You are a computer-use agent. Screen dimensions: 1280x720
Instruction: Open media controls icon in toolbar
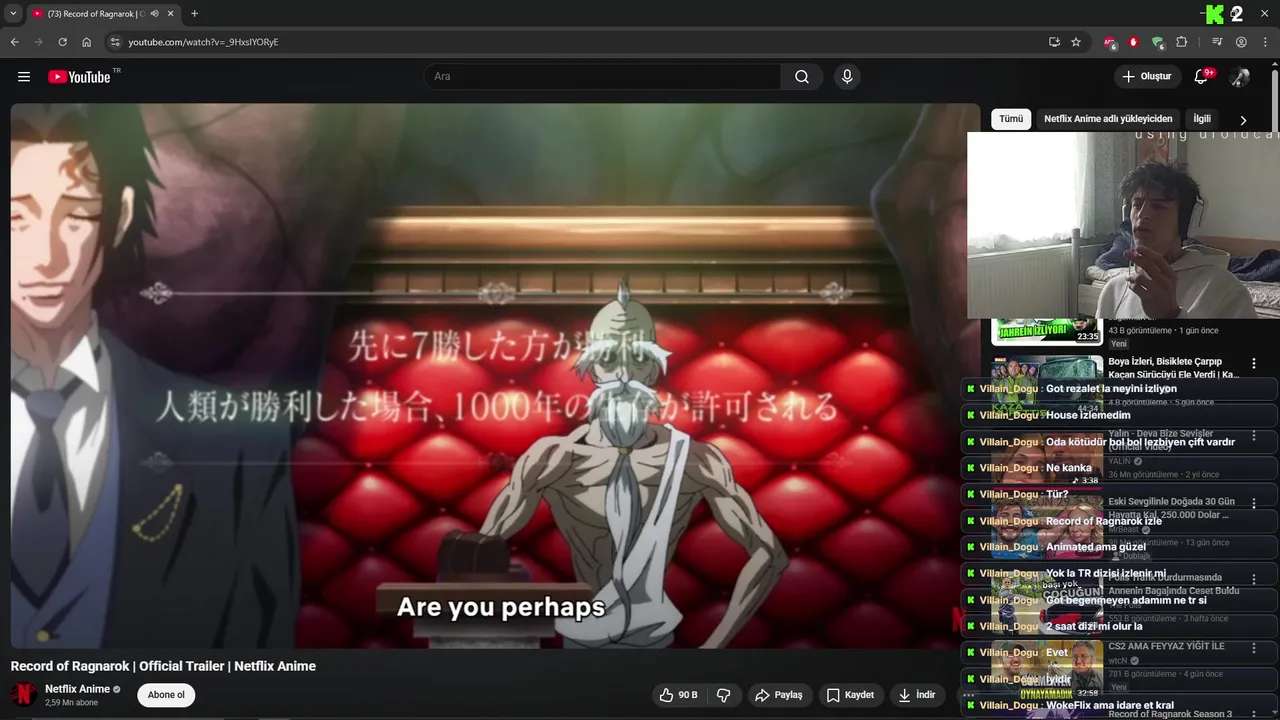[1217, 42]
